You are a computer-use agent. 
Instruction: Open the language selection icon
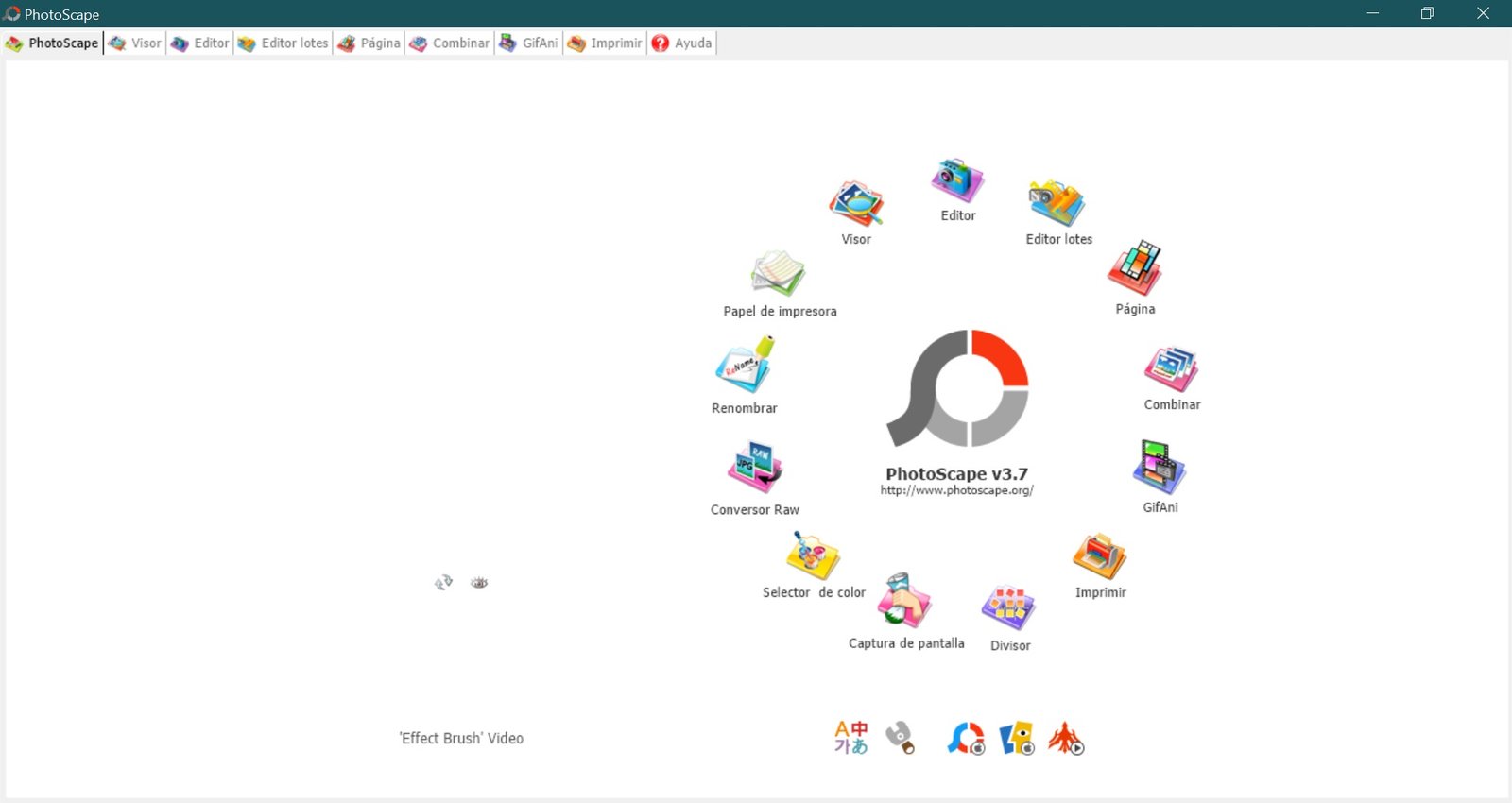point(850,738)
